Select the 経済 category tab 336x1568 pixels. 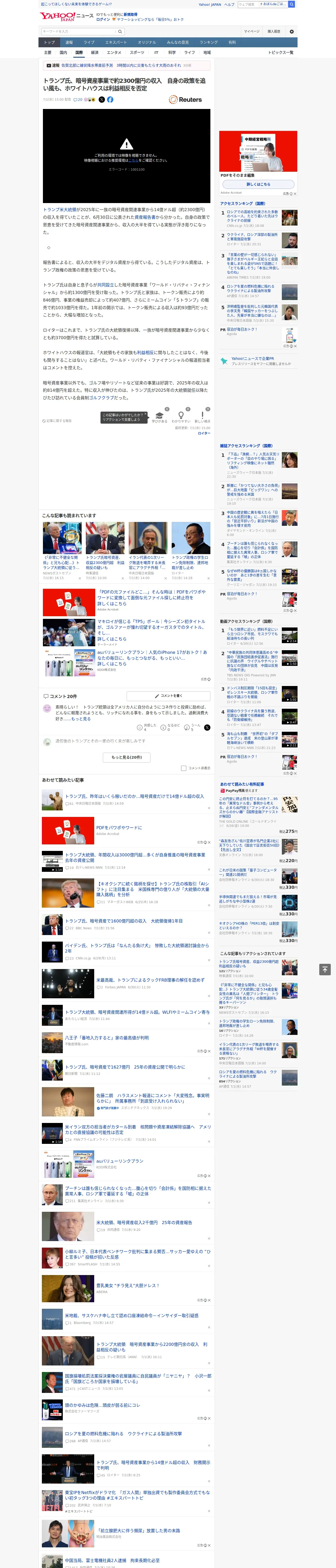[94, 52]
